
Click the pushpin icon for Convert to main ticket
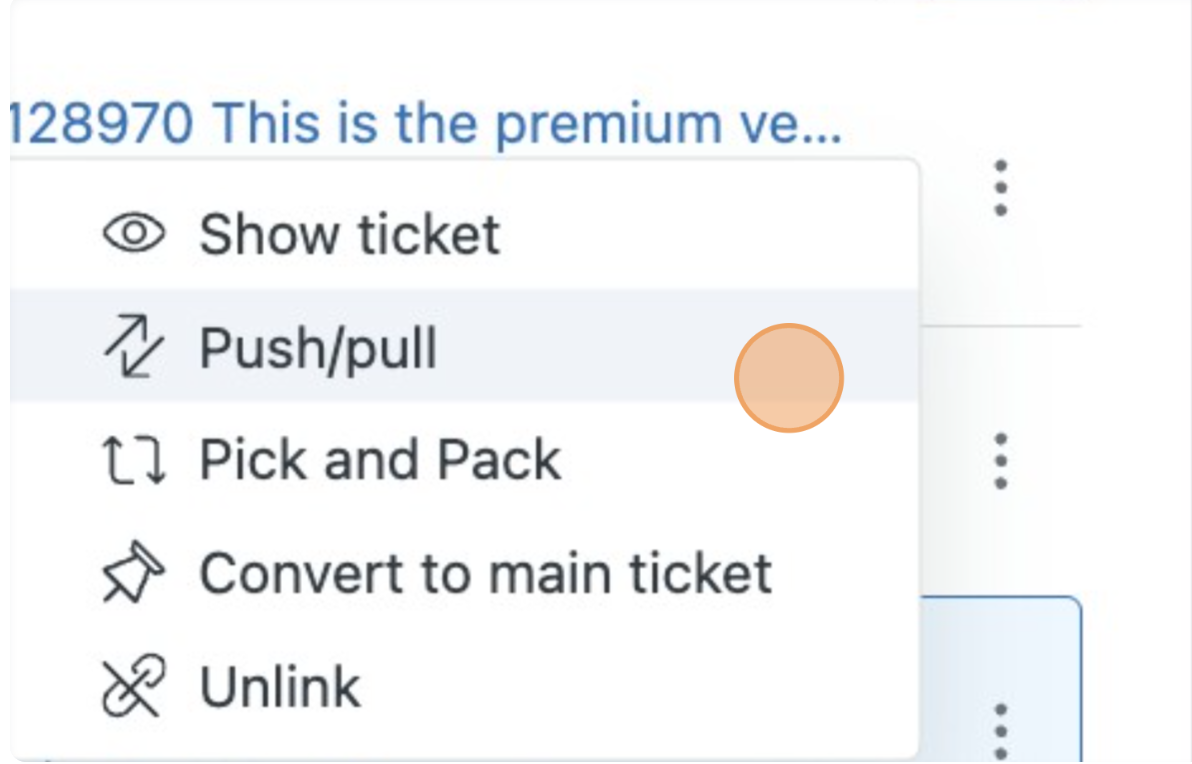point(134,572)
